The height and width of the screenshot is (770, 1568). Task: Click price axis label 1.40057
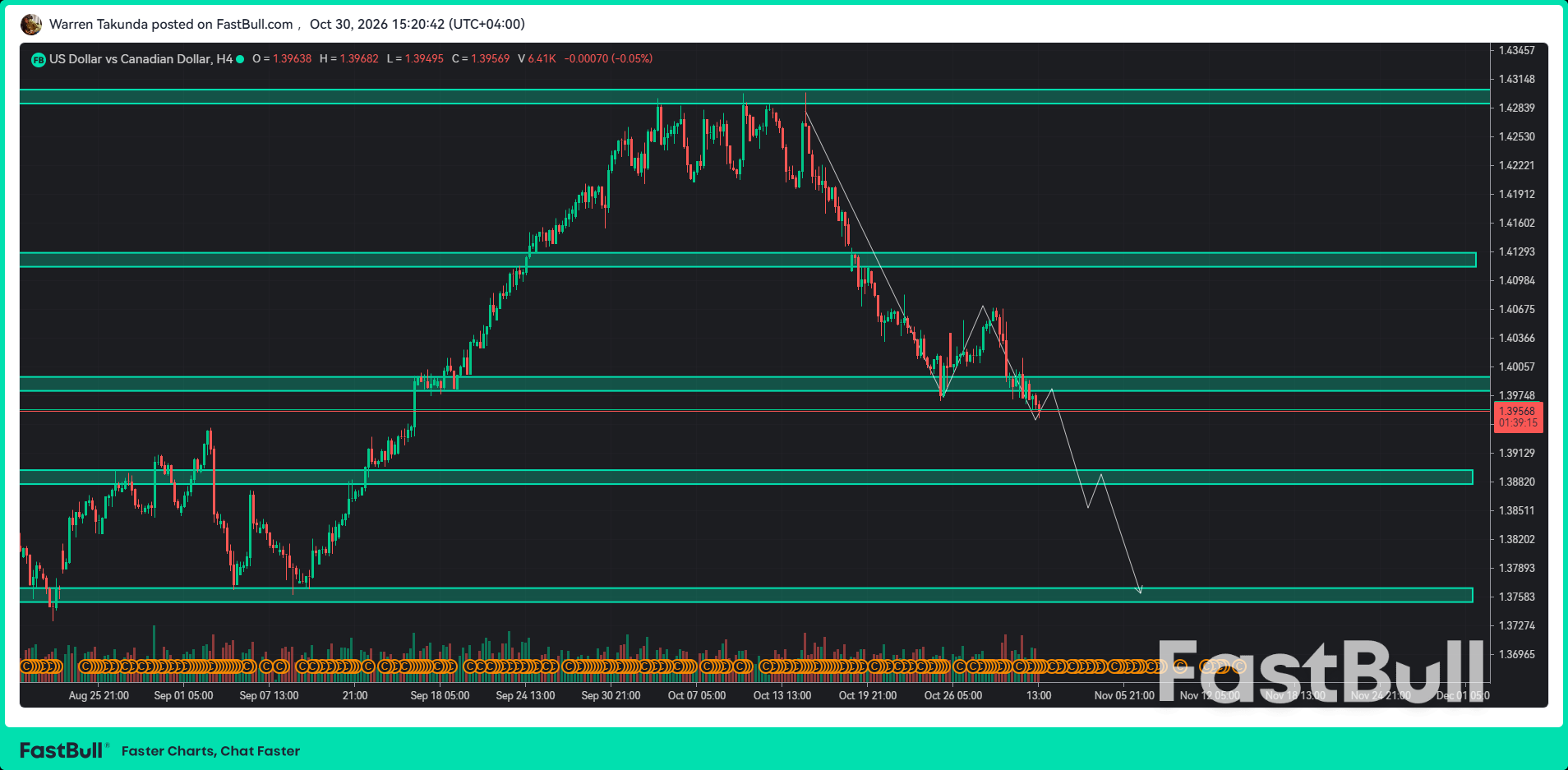pos(1516,367)
